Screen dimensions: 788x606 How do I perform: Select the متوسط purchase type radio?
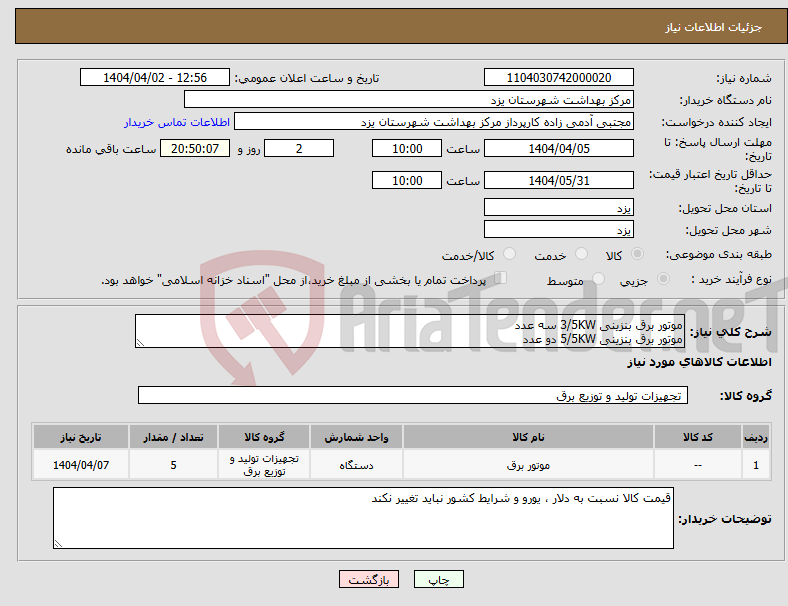598,279
